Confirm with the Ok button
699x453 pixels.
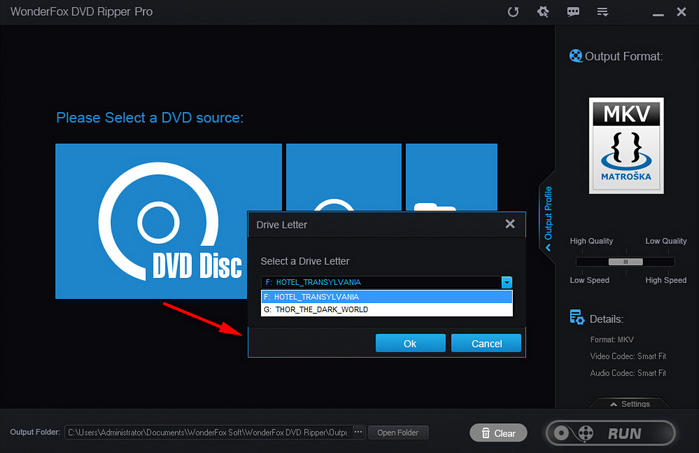coord(411,343)
